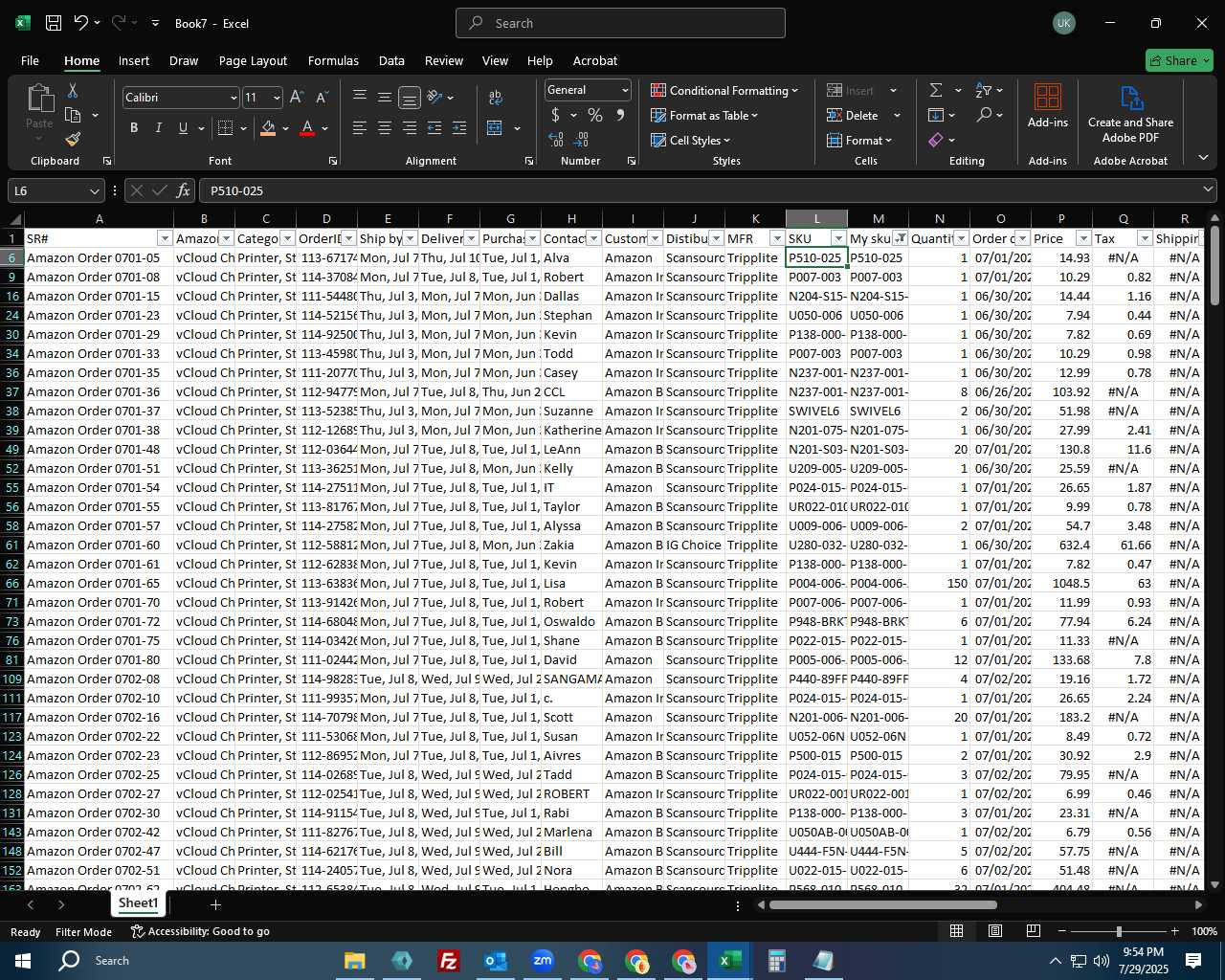The image size is (1225, 980).
Task: Click Format as Table button
Action: tap(704, 115)
